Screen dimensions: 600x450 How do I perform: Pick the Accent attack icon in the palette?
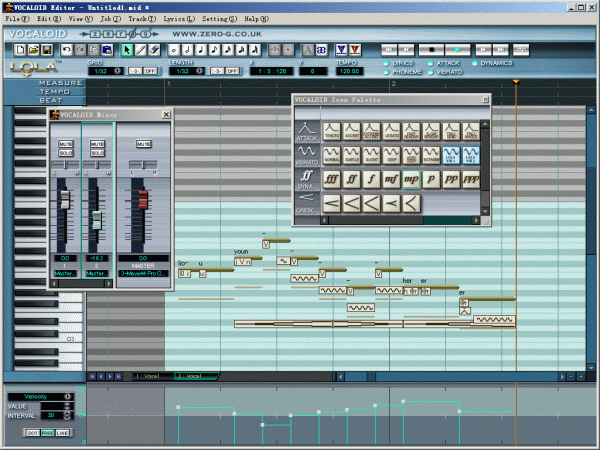click(x=352, y=131)
